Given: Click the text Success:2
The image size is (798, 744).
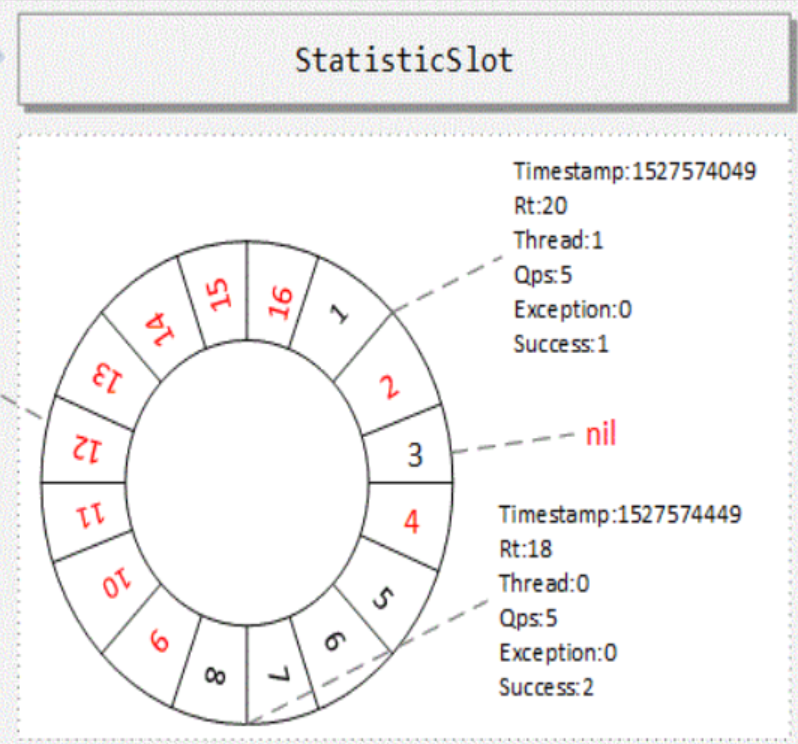Looking at the screenshot, I should pyautogui.click(x=546, y=687).
